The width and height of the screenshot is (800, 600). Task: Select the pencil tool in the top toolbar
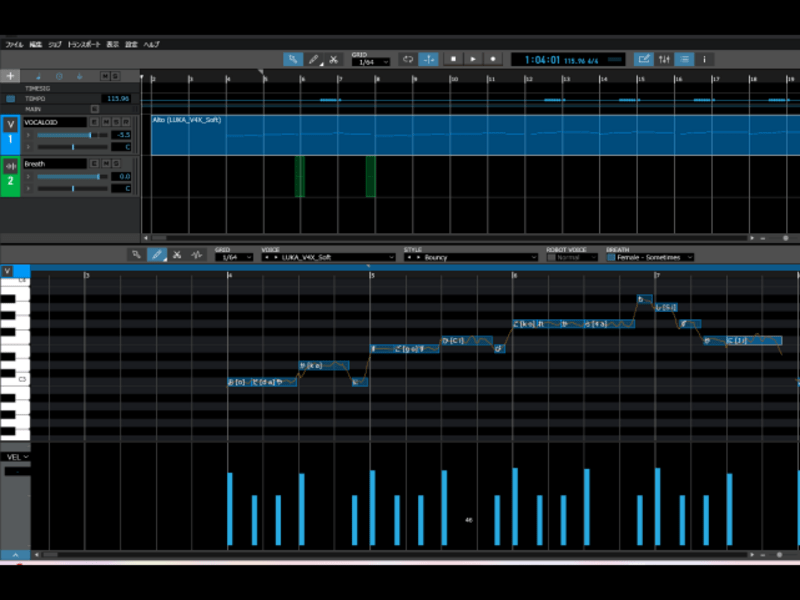pos(314,59)
